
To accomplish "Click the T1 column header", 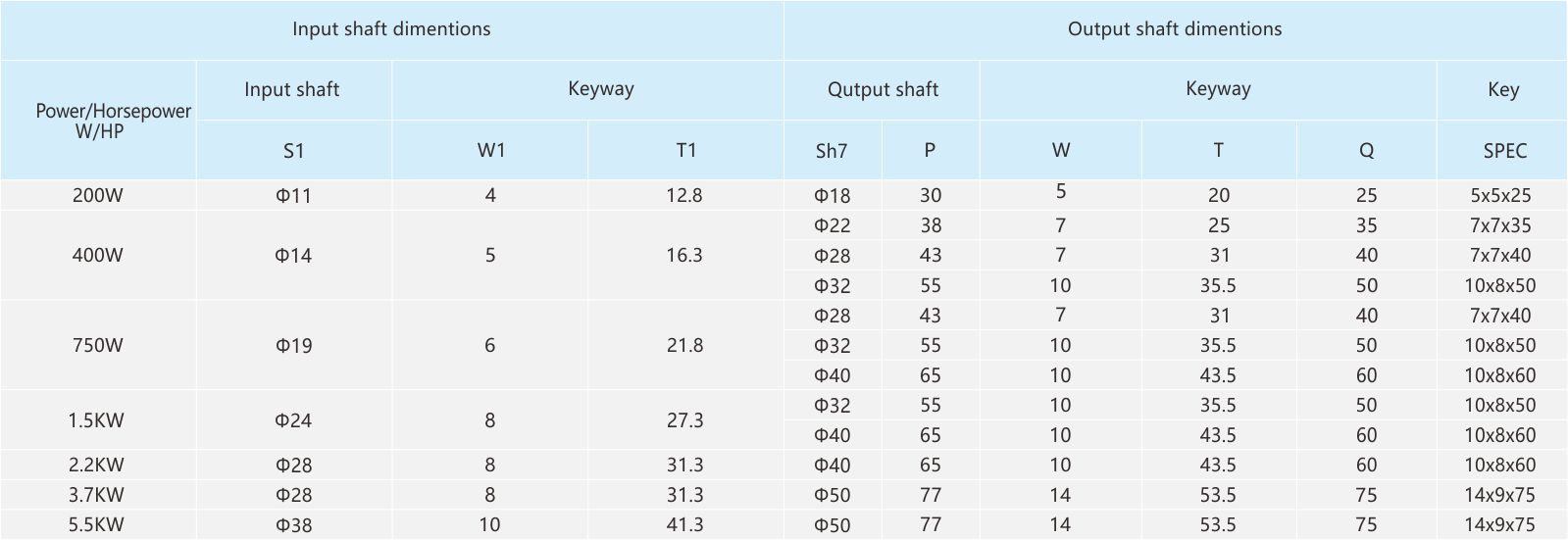I will tap(685, 151).
